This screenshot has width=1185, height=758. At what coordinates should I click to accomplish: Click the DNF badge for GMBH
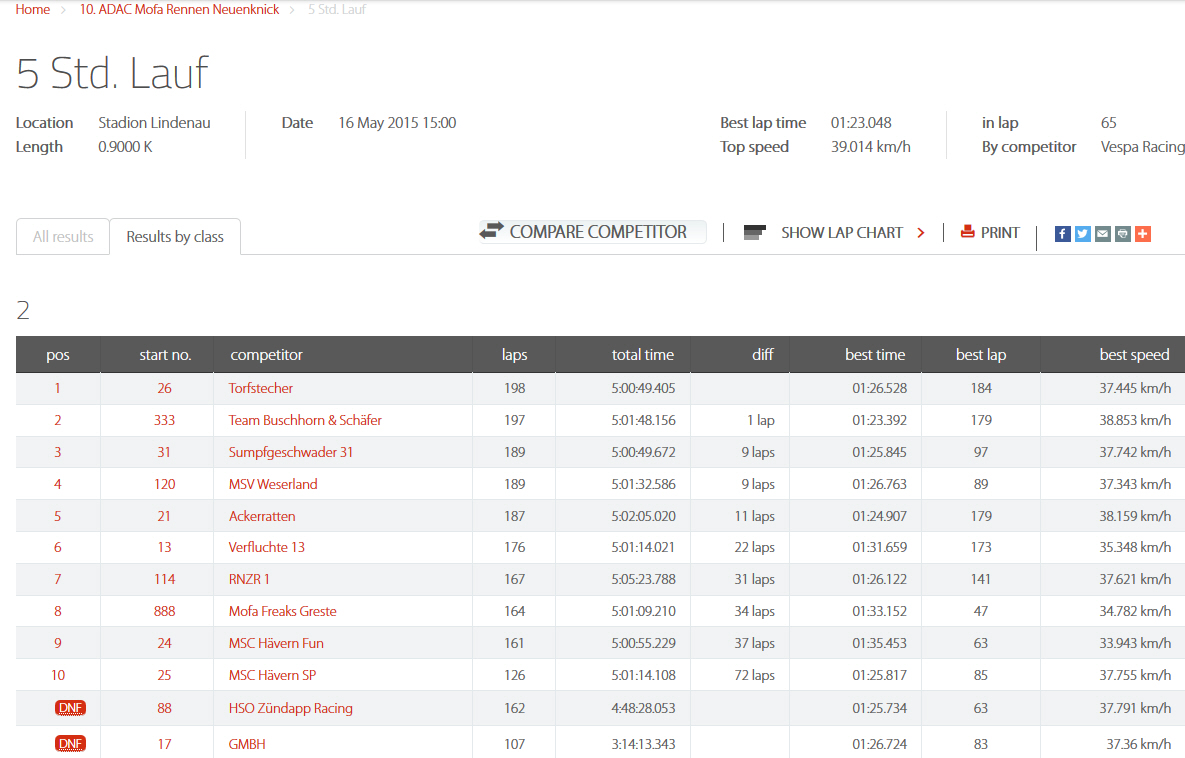(70, 744)
